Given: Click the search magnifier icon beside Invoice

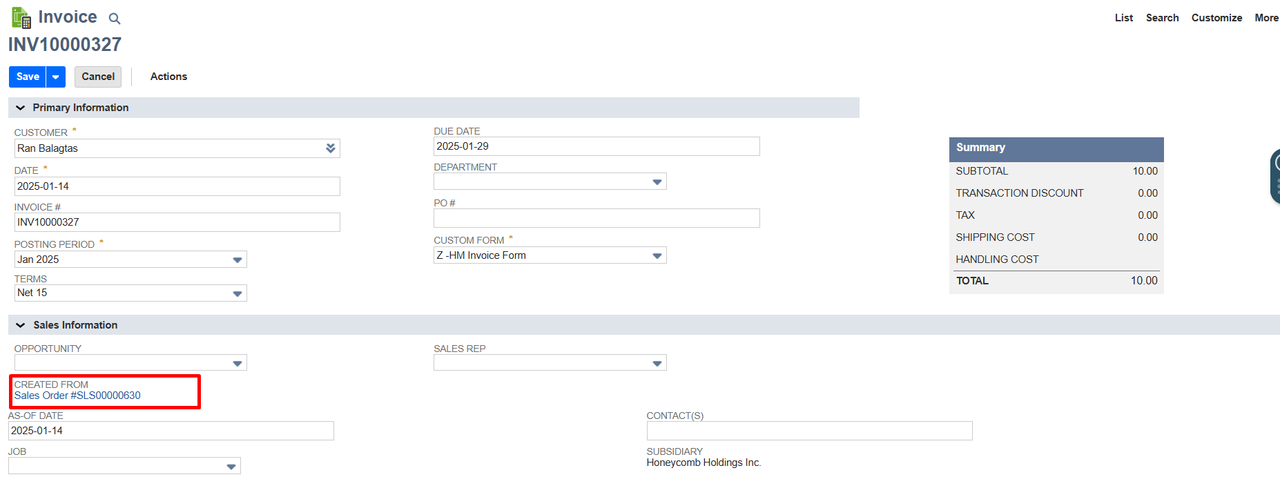Looking at the screenshot, I should [x=114, y=19].
